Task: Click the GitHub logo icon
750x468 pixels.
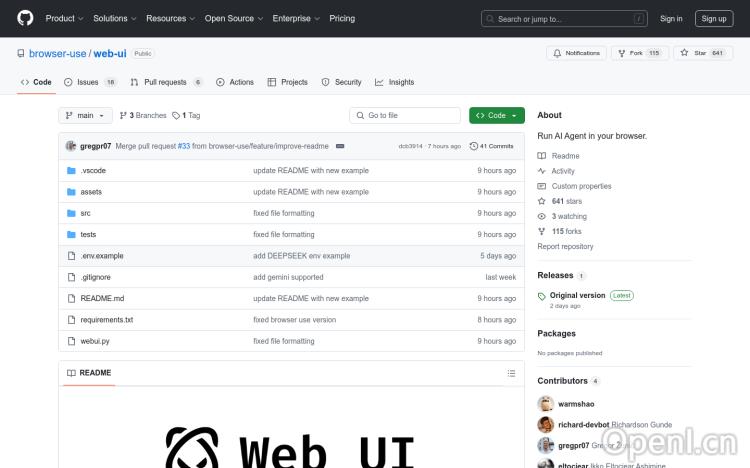Action: 25,18
